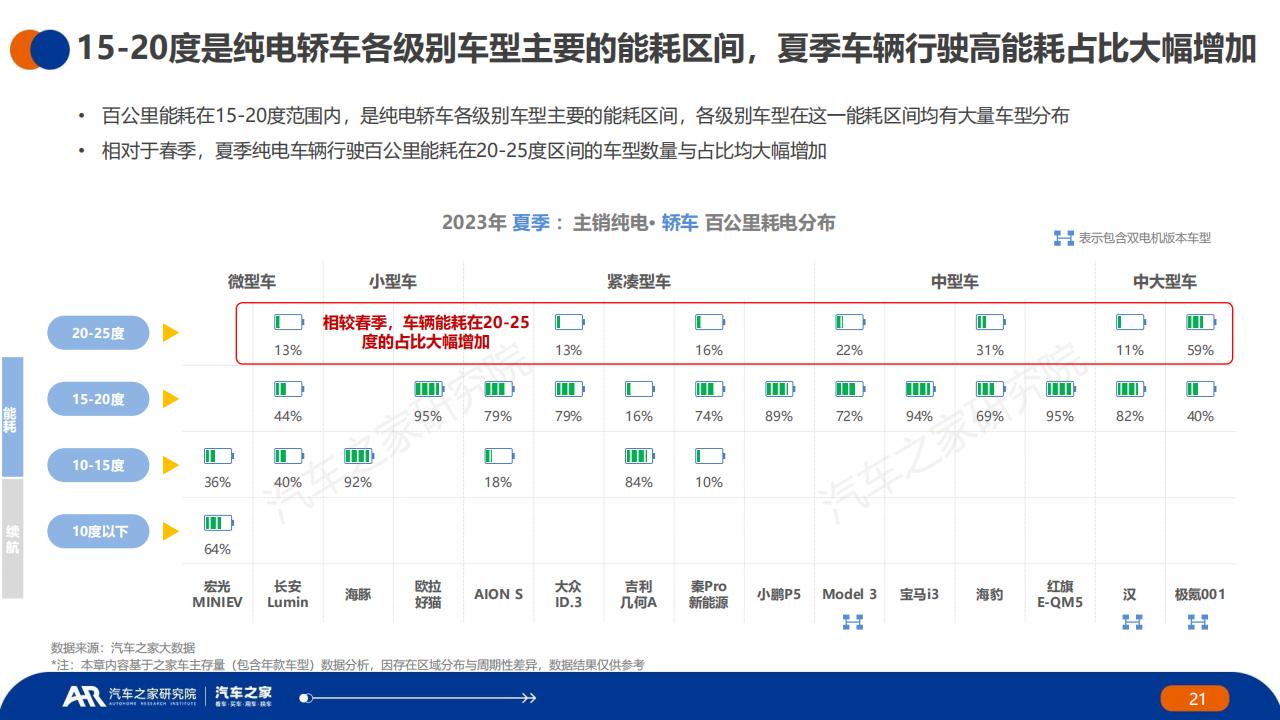Click the 中大型车 category header

[1165, 282]
